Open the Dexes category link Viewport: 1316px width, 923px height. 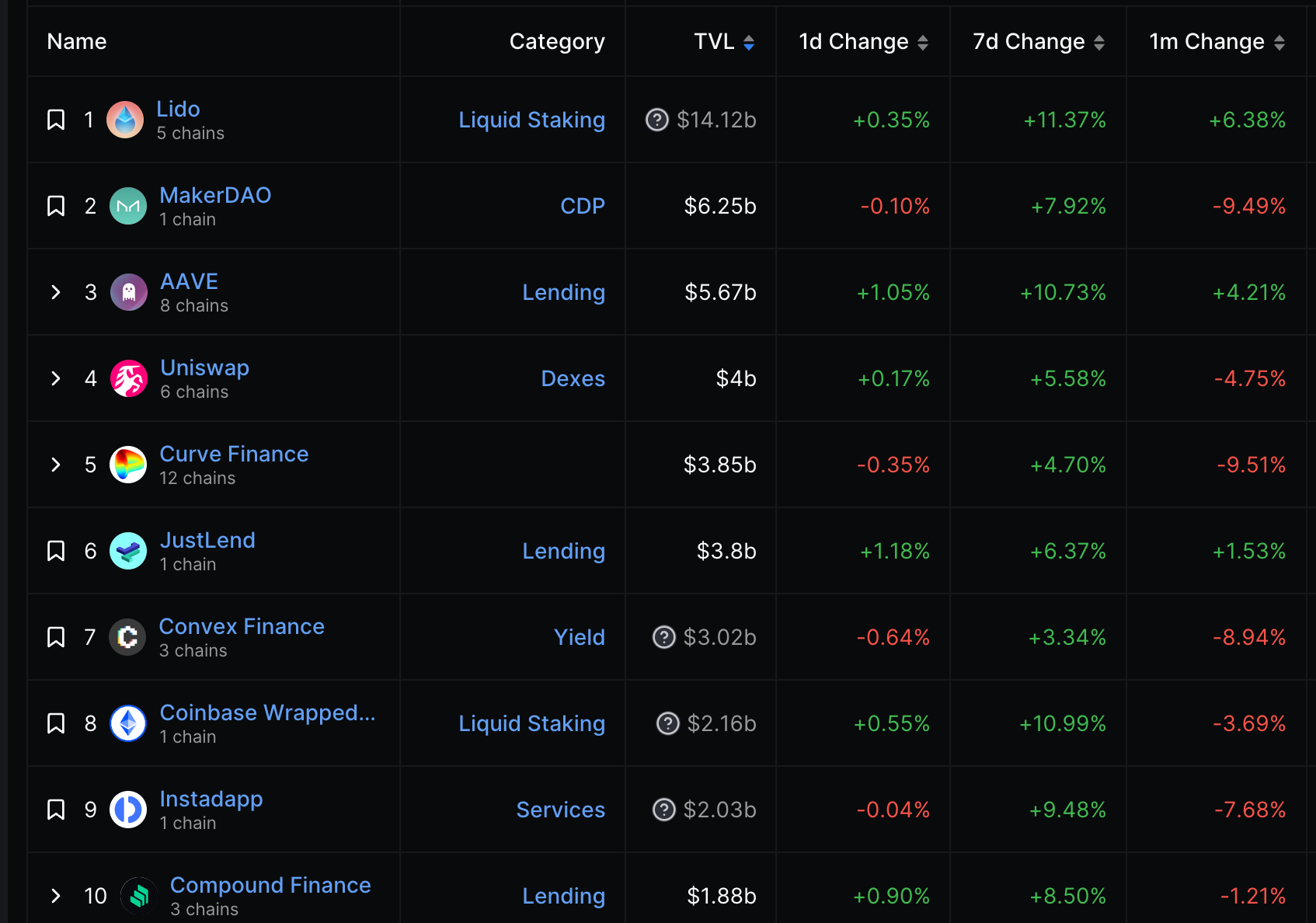click(x=573, y=378)
